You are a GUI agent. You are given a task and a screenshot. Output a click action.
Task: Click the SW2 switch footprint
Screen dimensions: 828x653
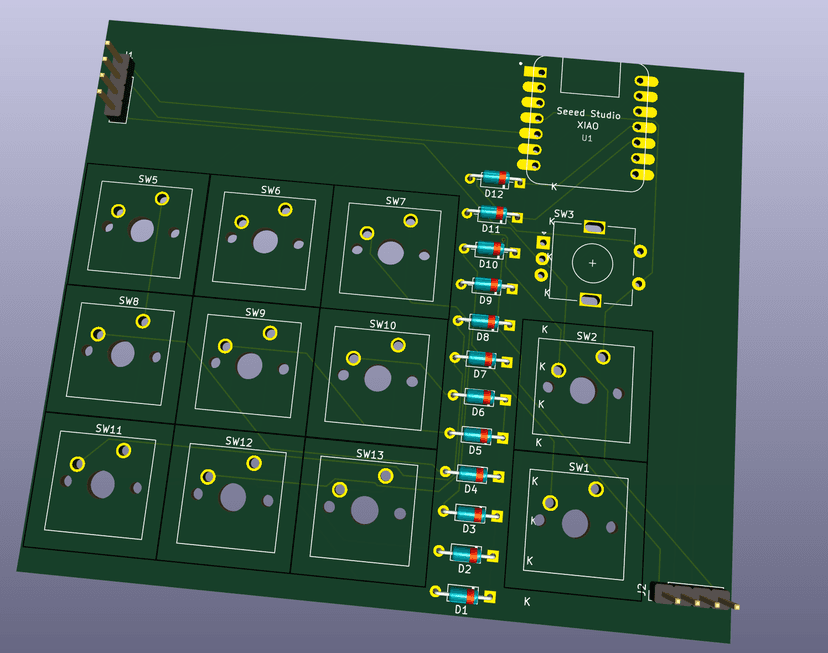pyautogui.click(x=582, y=390)
